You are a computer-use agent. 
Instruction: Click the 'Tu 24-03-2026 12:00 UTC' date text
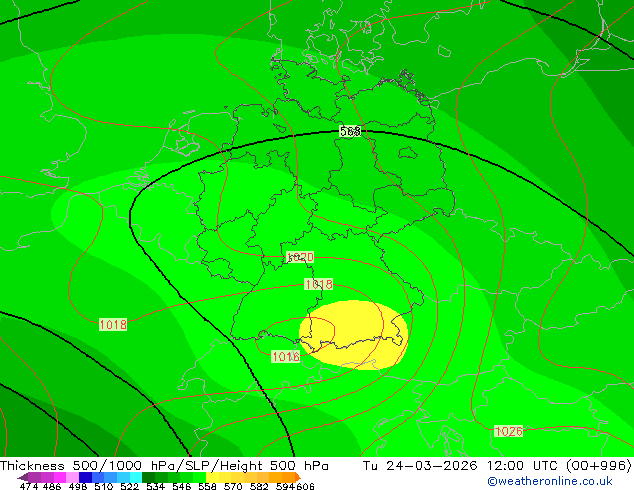pos(459,466)
